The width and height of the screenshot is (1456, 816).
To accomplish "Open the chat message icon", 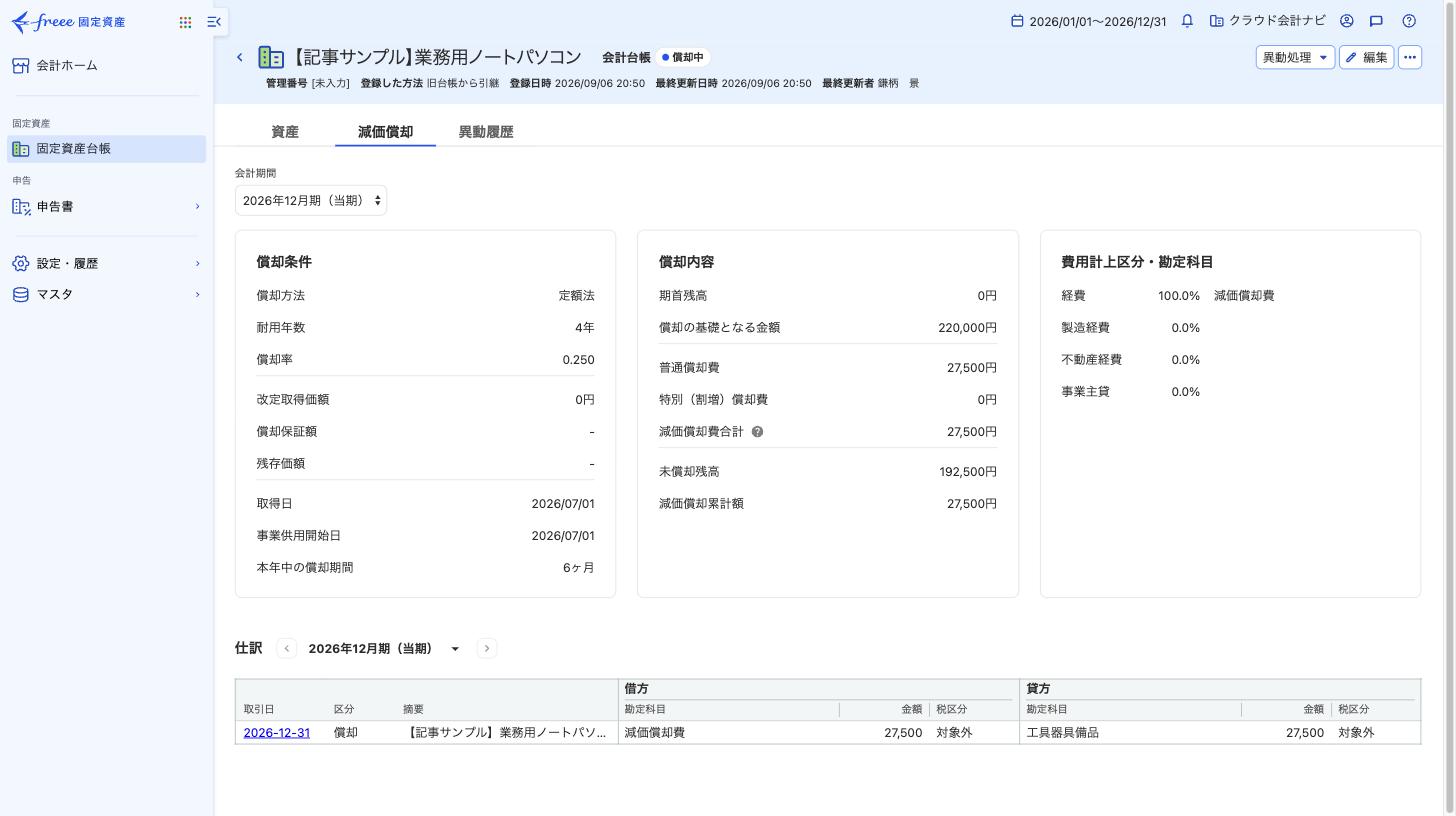I will [x=1376, y=21].
